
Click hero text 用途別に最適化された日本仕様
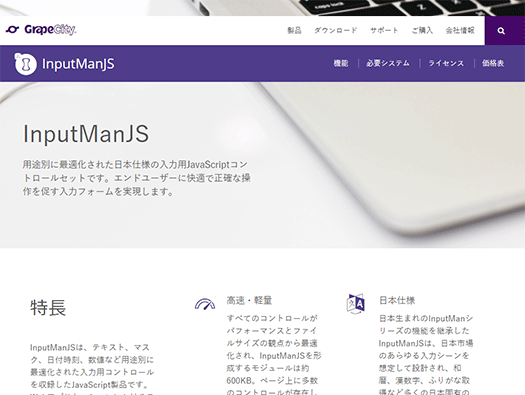[x=137, y=178]
